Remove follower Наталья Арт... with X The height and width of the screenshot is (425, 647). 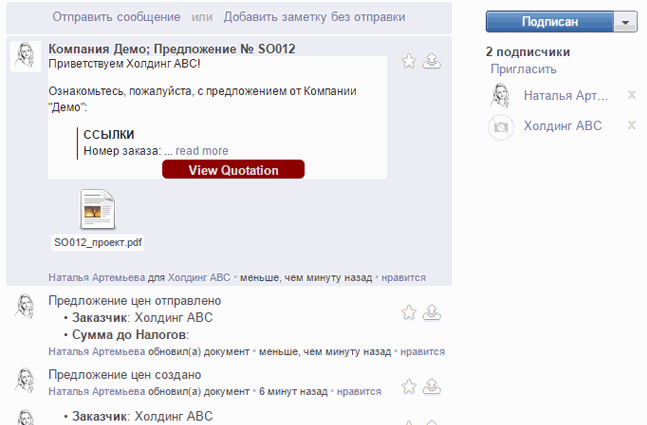click(632, 95)
